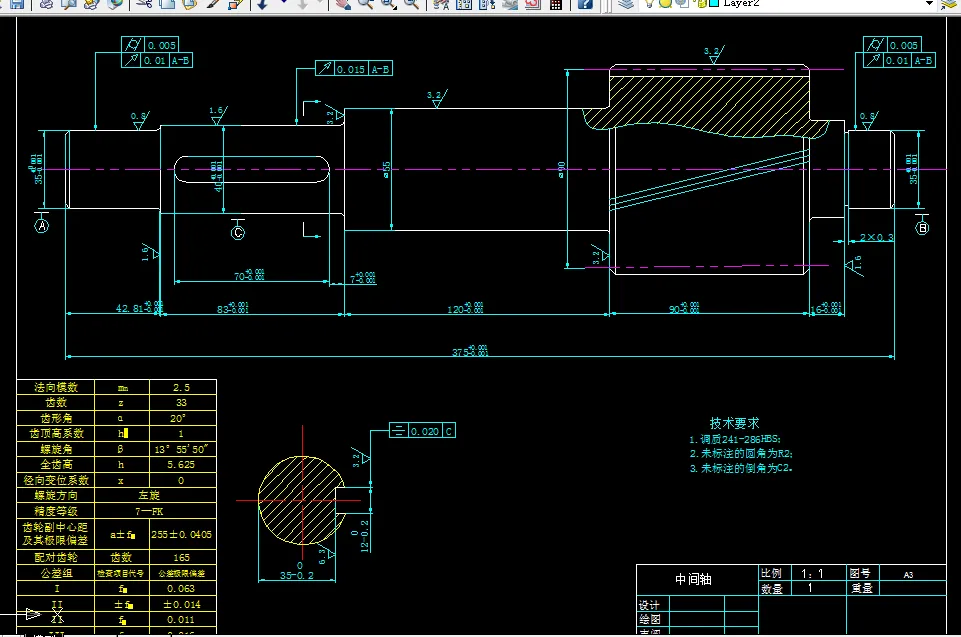
Task: Click the Zoom Window flyout icon
Action: (x=389, y=4)
